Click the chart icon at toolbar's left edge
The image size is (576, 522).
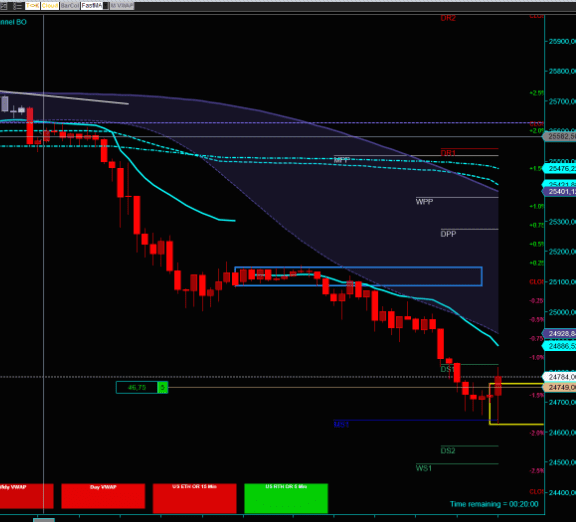click(3, 6)
